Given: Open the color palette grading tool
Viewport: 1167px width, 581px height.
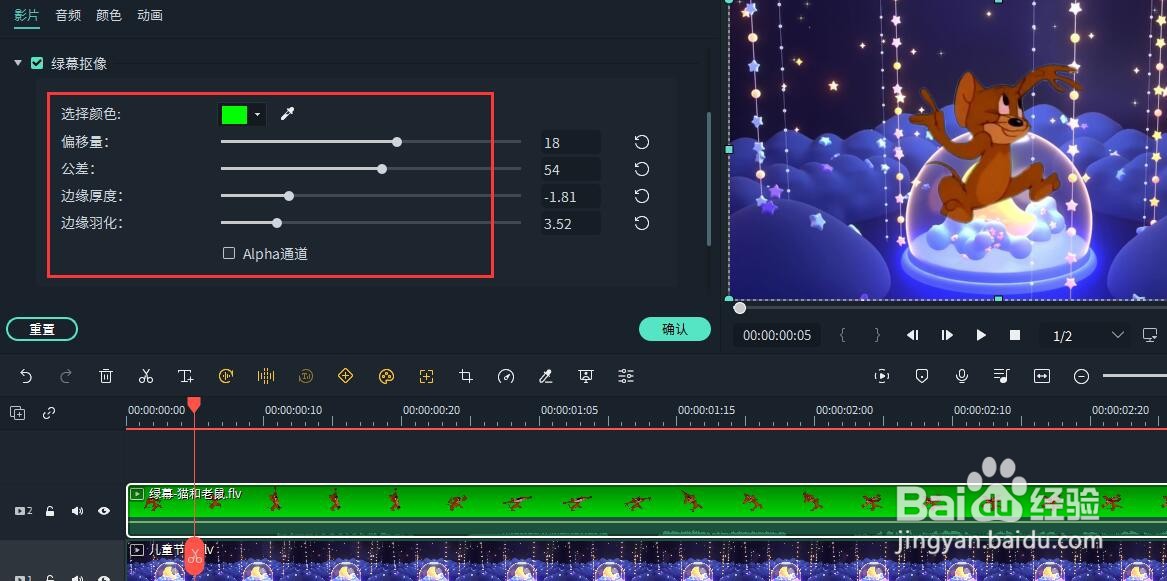Looking at the screenshot, I should 386,376.
